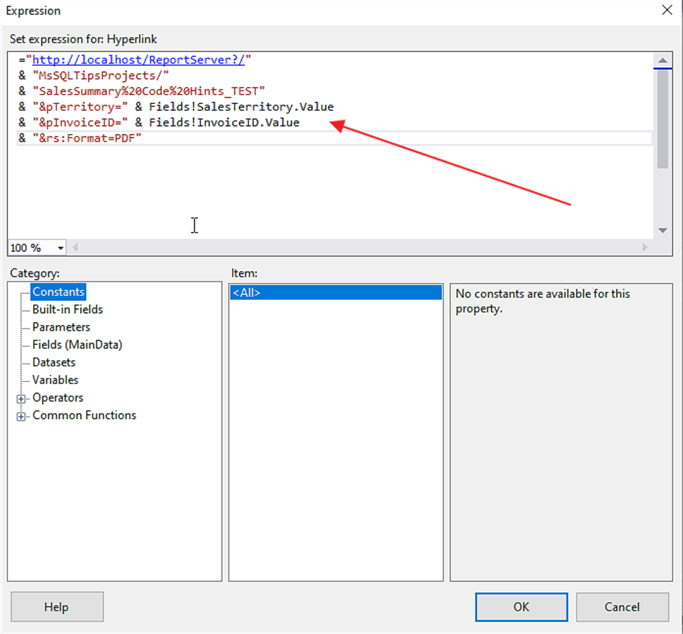Follow the localhost ReportServer hyperlink text

pos(138,60)
